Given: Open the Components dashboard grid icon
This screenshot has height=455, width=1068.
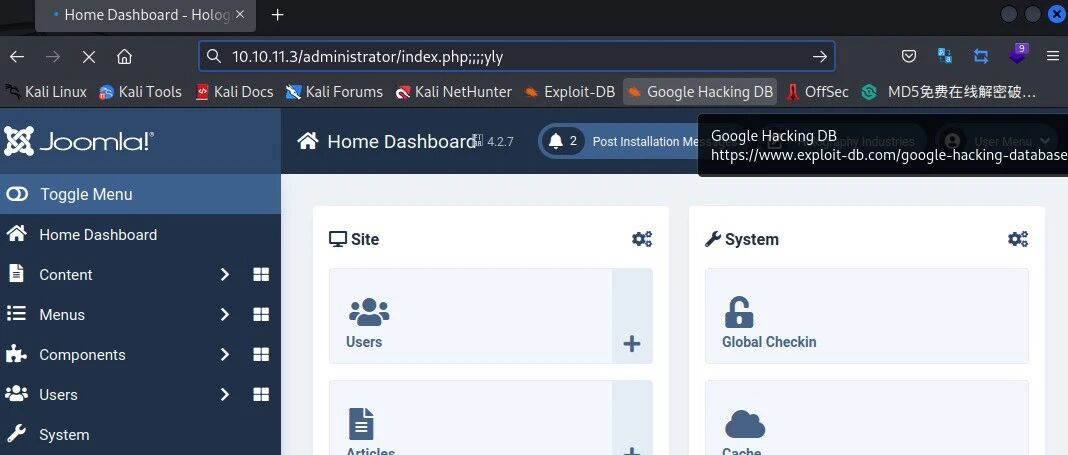Looking at the screenshot, I should point(261,355).
